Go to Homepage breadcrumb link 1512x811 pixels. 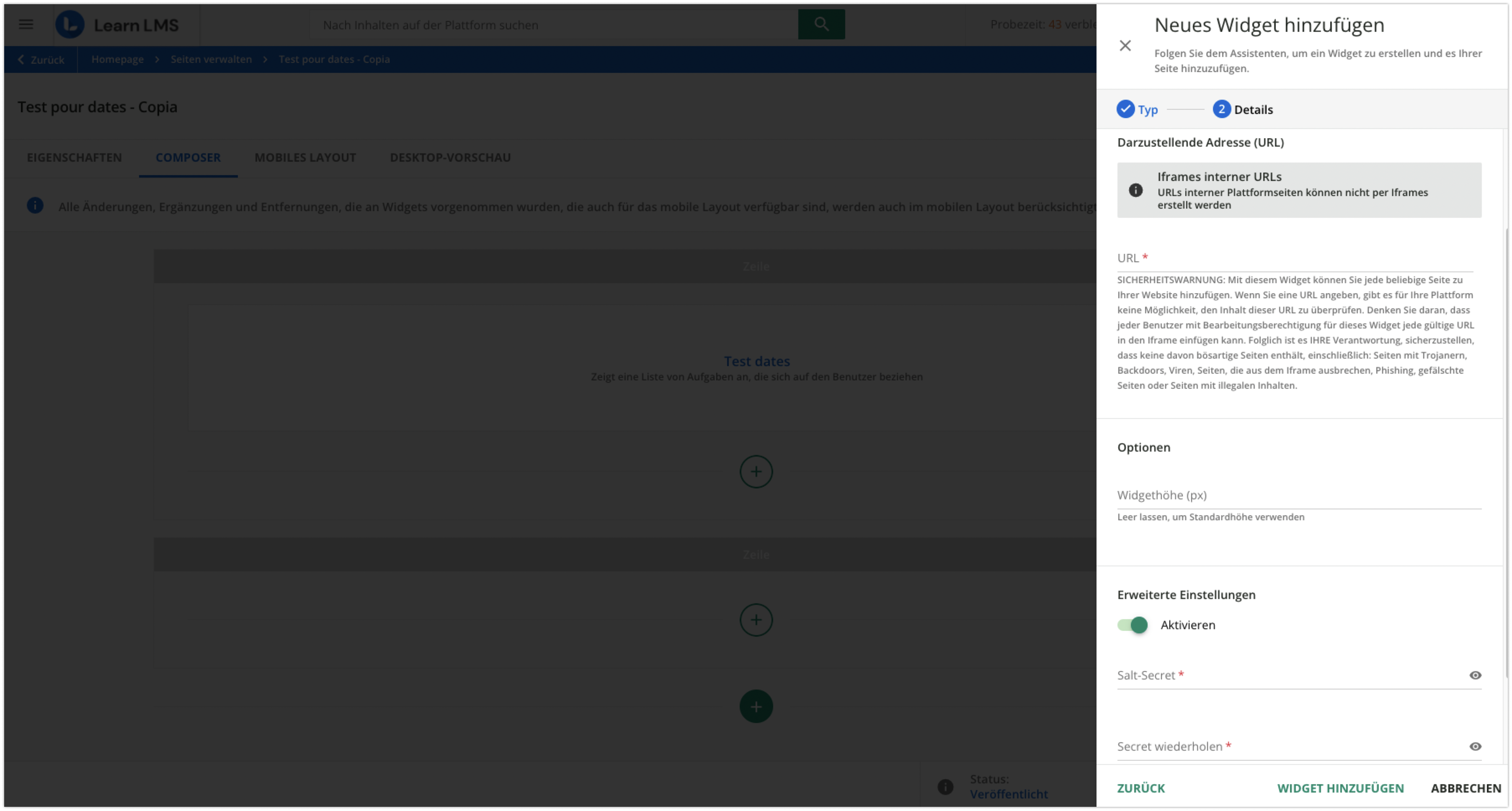[117, 59]
